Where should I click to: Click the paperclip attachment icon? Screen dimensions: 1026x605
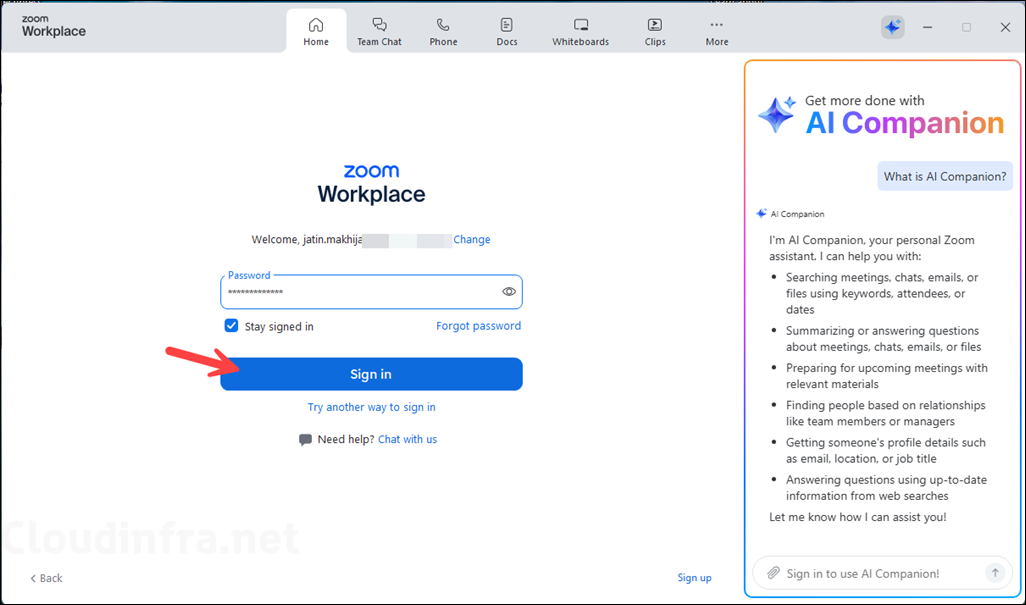click(771, 572)
